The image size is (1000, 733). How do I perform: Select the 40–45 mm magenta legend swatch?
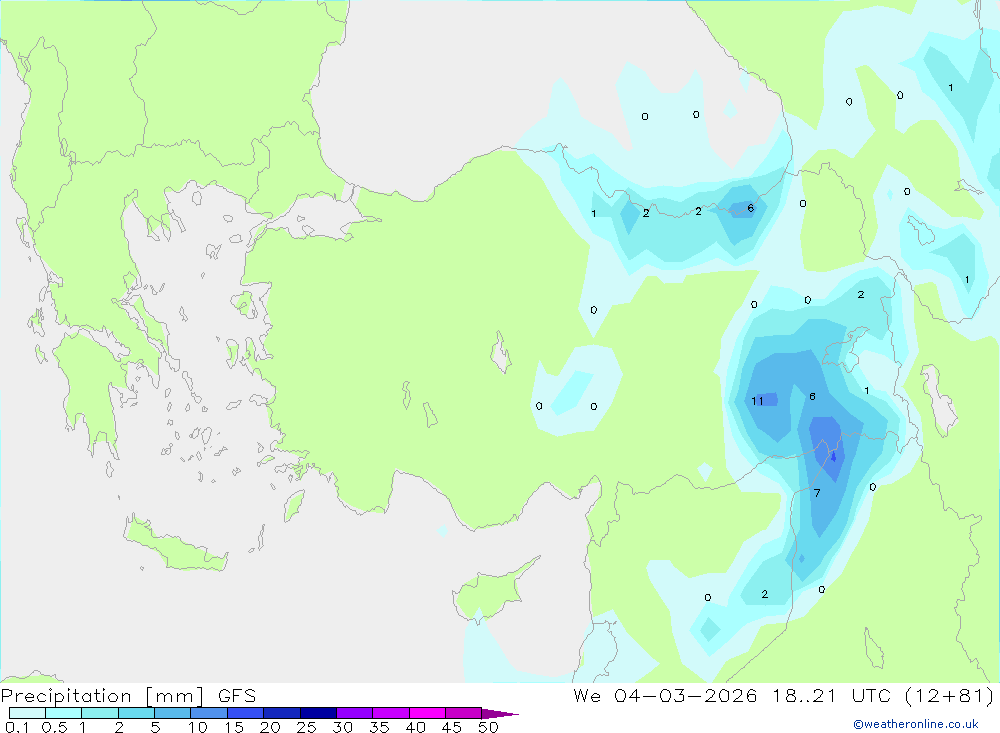427,713
